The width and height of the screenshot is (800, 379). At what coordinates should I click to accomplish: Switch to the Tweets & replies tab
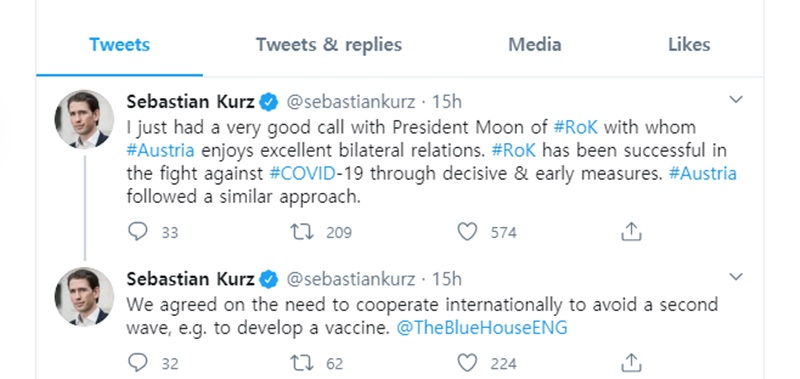(x=329, y=45)
